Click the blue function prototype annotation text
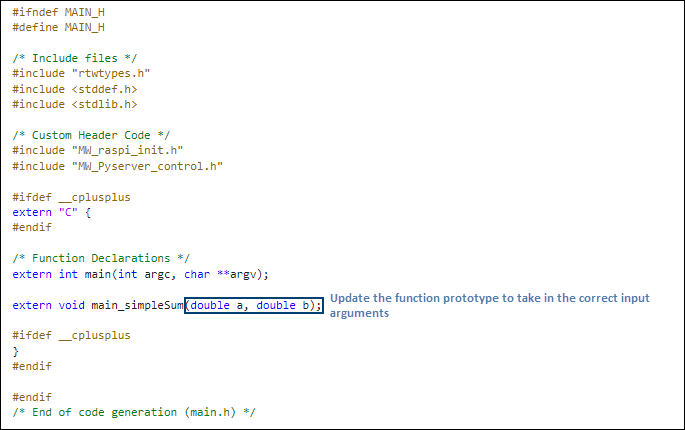This screenshot has width=685, height=430. click(x=488, y=306)
